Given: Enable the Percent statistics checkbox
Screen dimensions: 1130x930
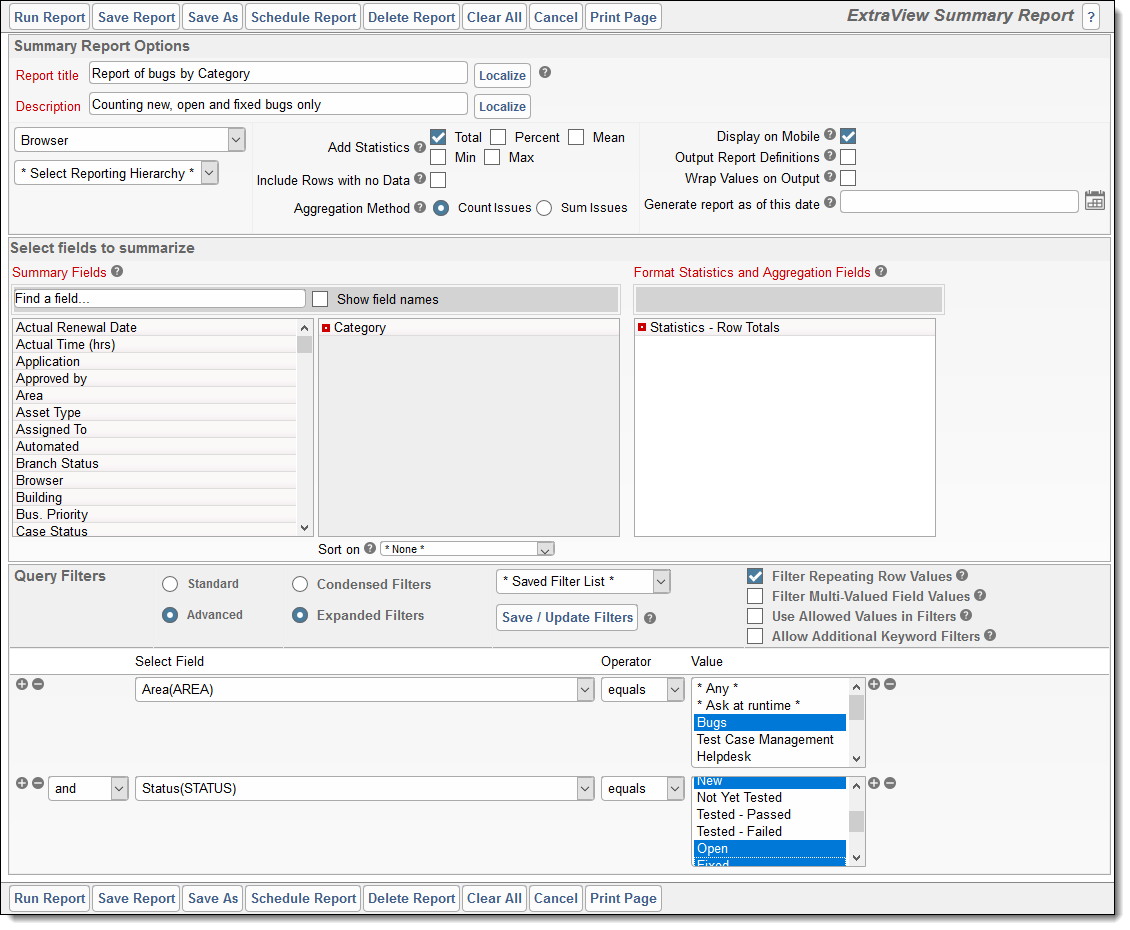Looking at the screenshot, I should [x=498, y=137].
